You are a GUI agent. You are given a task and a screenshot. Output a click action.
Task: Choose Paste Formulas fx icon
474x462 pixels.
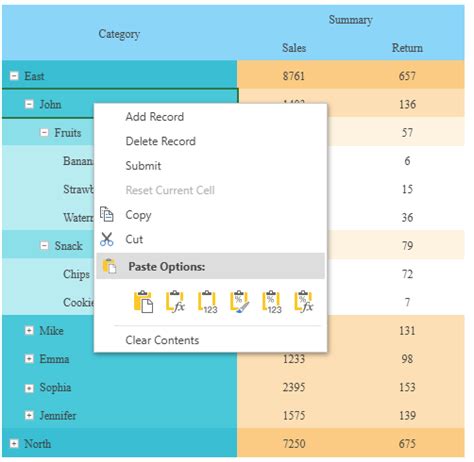175,302
